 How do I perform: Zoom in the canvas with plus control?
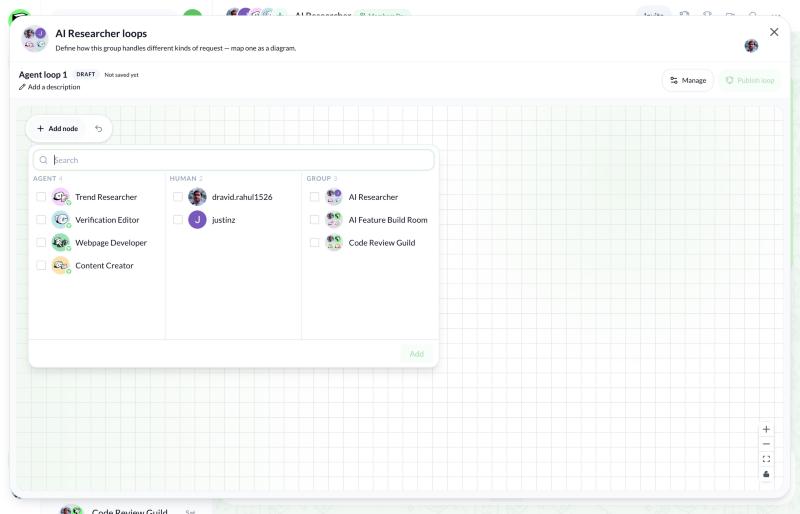pyautogui.click(x=766, y=429)
